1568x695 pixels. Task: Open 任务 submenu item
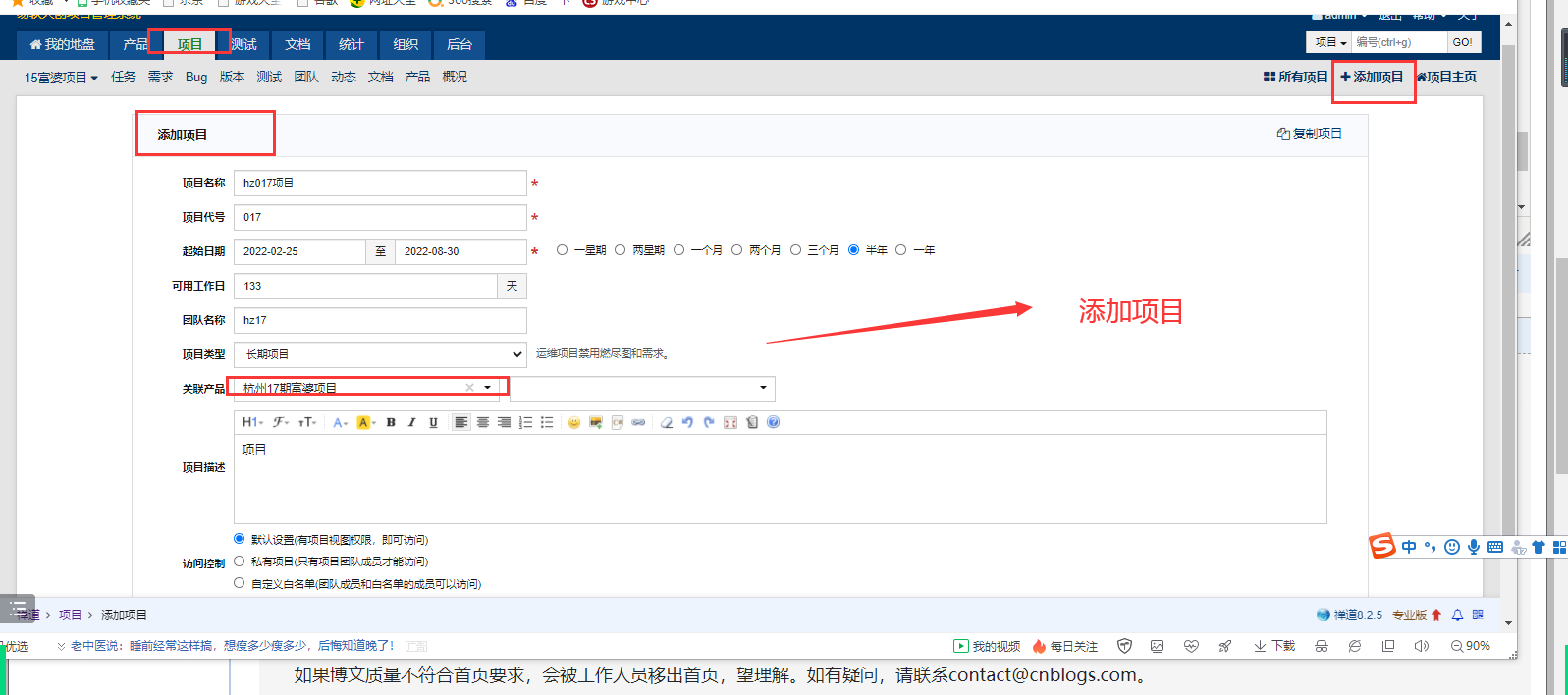point(124,77)
